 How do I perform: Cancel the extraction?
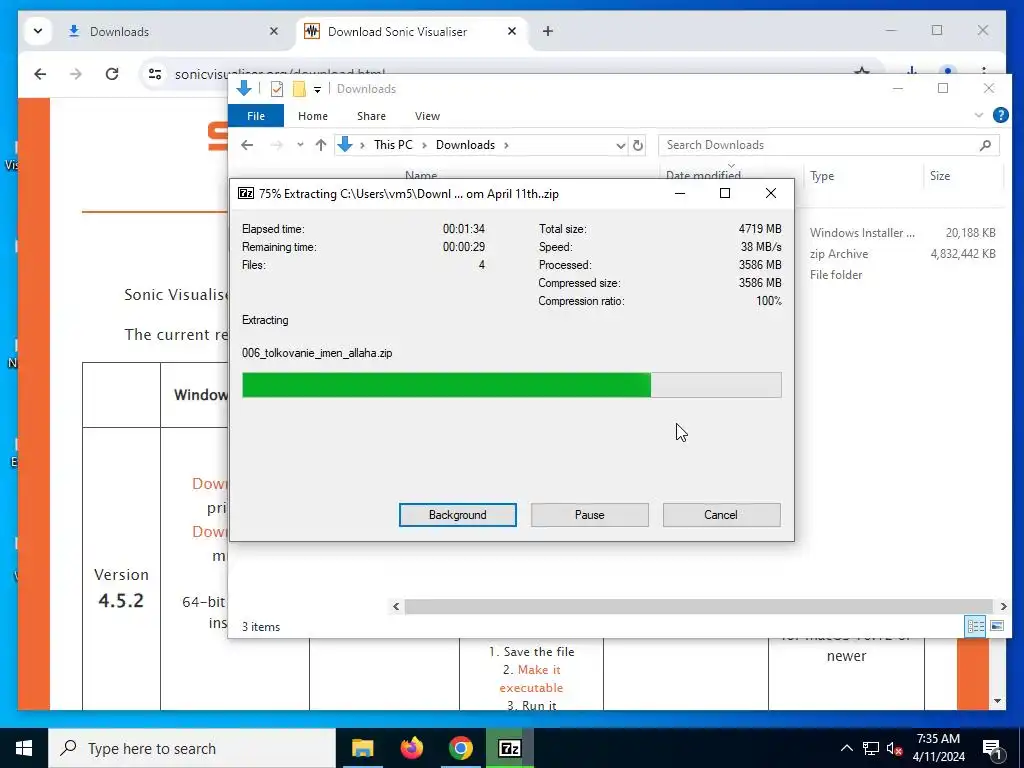(x=721, y=515)
